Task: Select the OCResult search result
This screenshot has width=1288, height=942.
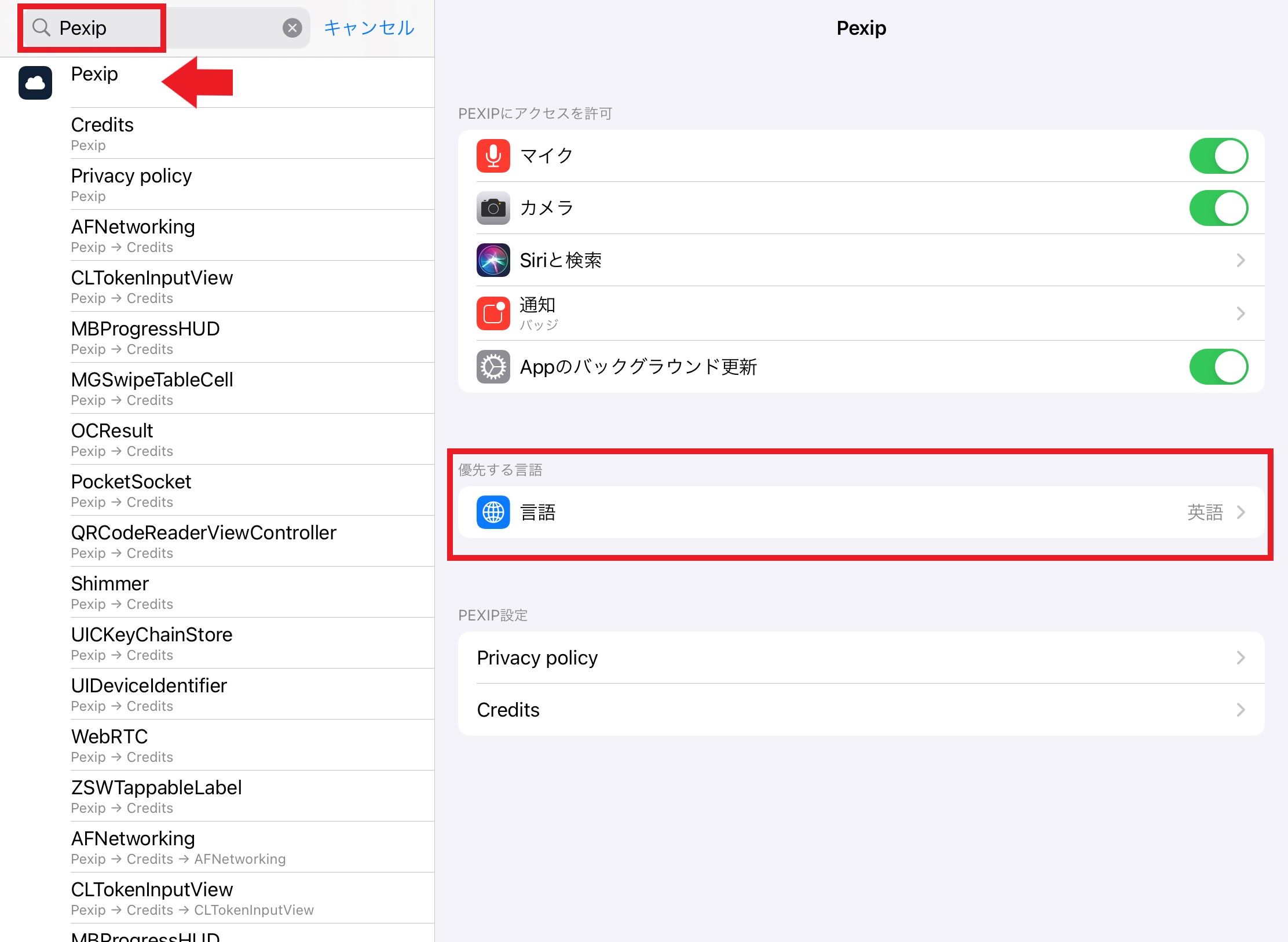Action: [217, 439]
